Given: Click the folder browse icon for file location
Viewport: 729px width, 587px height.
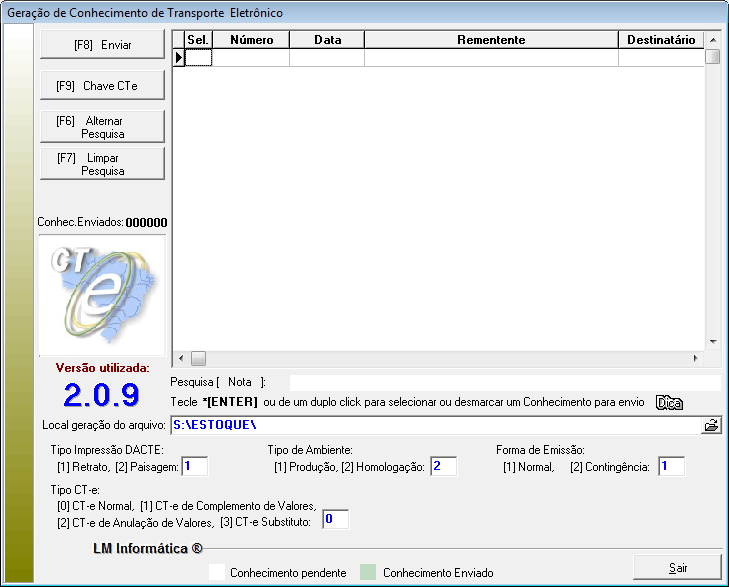Looking at the screenshot, I should (711, 425).
